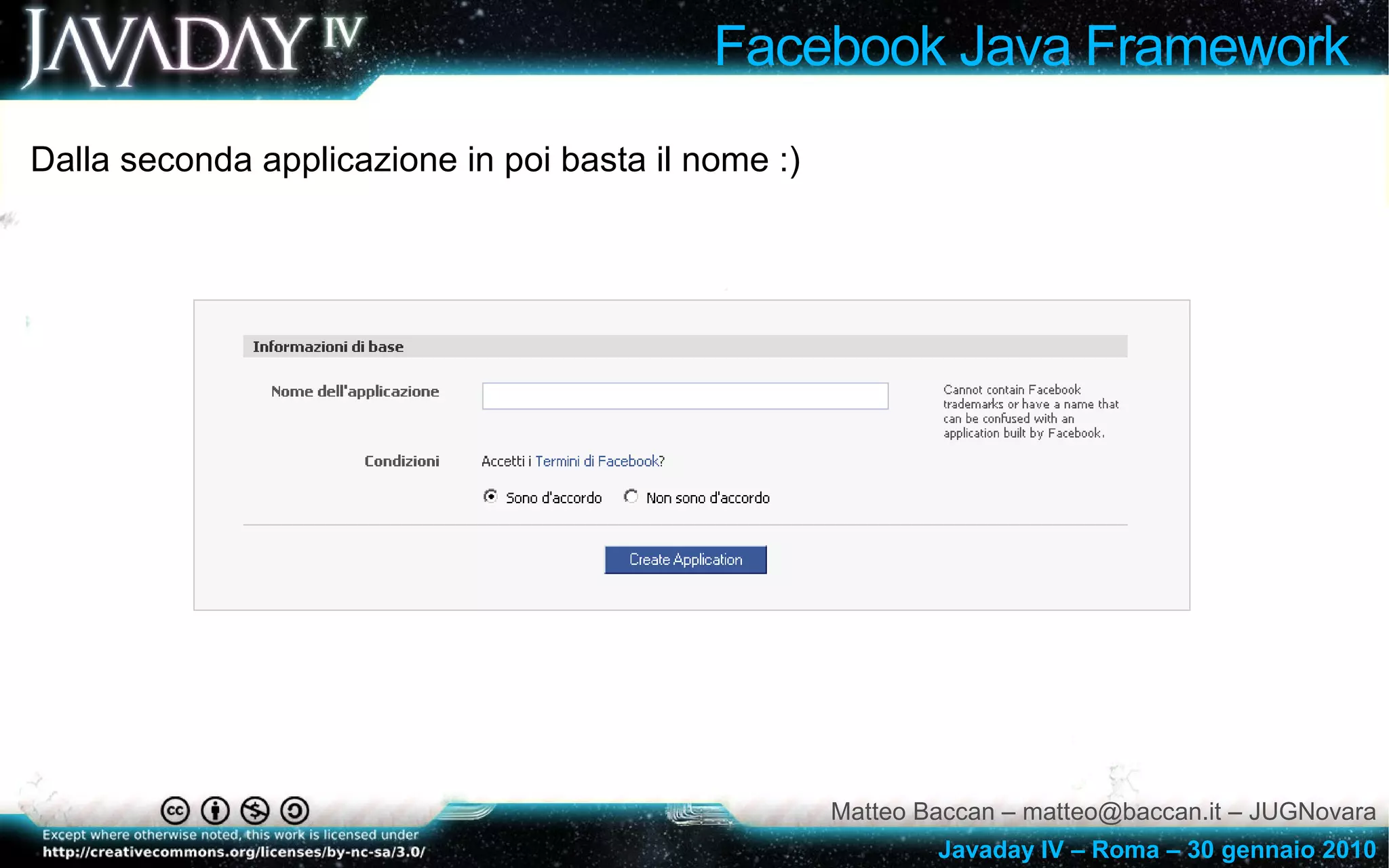This screenshot has width=1389, height=868.
Task: Open the Termini di Facebook link
Action: (x=597, y=461)
